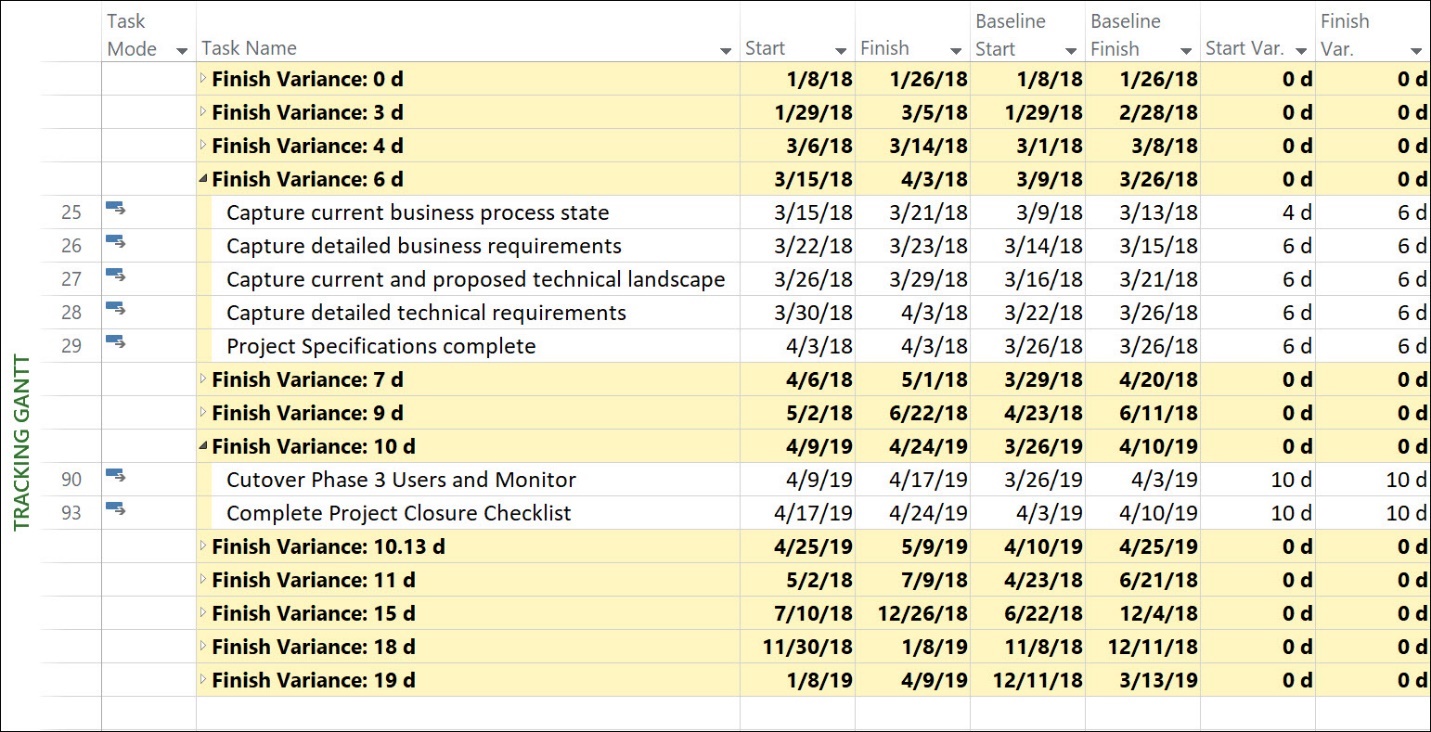Viewport: 1431px width, 732px height.
Task: Expand the Finish Variance: 15 d group
Action: [x=204, y=613]
